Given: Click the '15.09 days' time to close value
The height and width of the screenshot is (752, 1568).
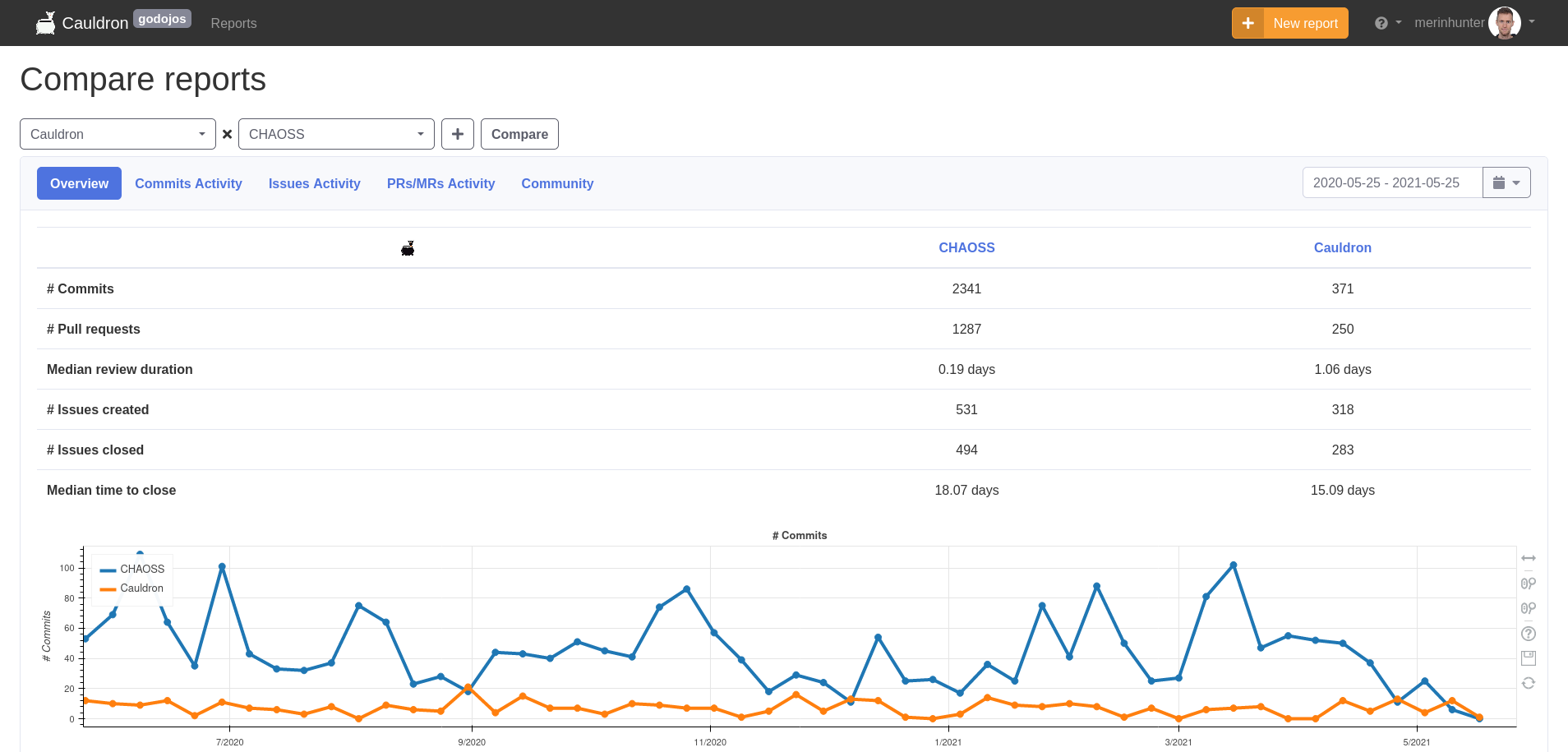Looking at the screenshot, I should [1343, 490].
